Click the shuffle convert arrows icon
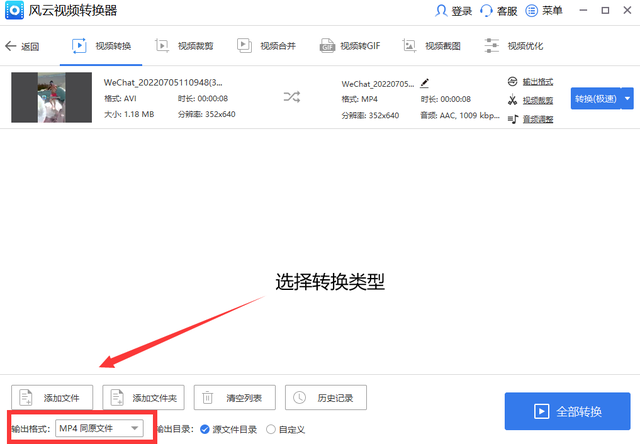 tap(292, 97)
